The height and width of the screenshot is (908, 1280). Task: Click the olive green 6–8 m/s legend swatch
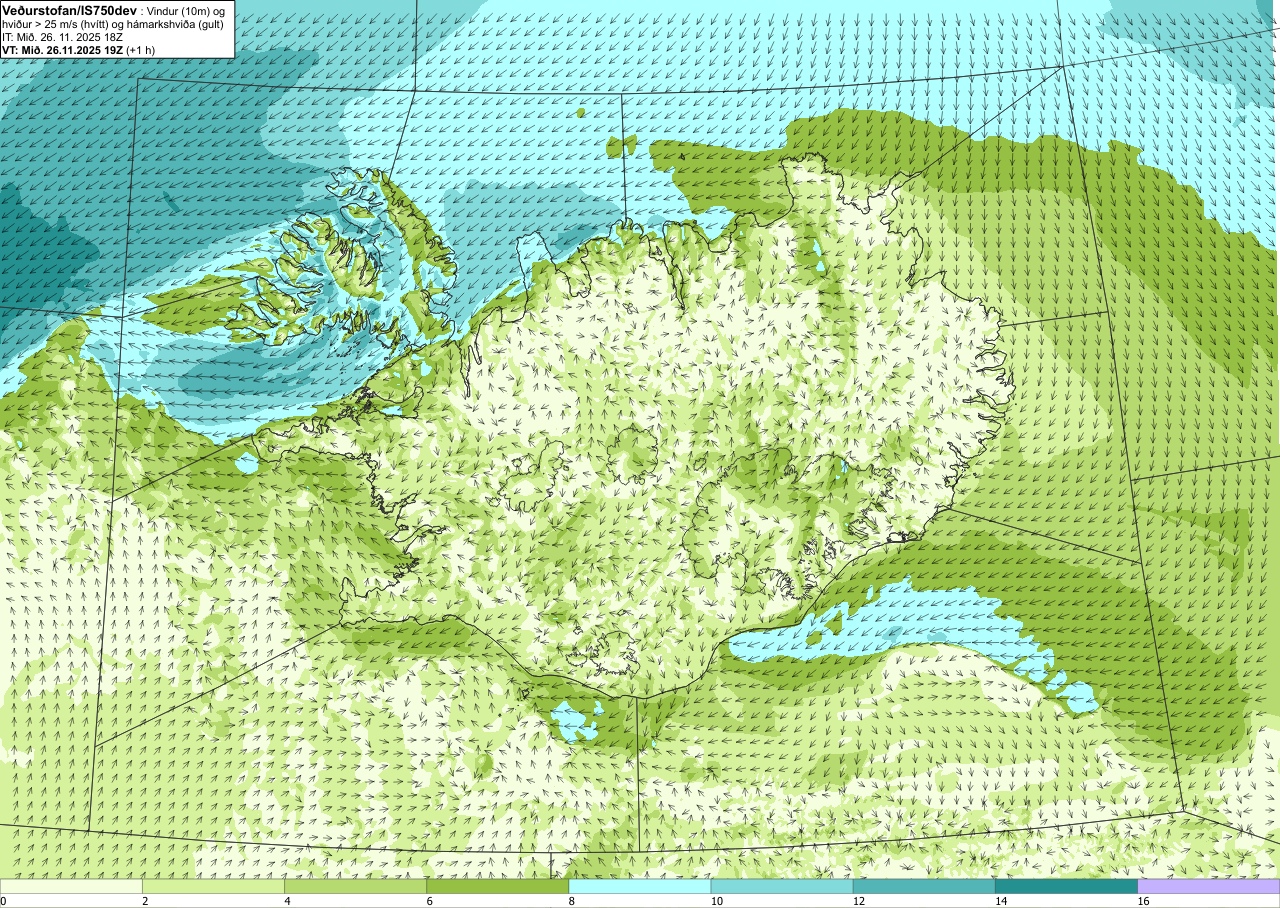497,886
